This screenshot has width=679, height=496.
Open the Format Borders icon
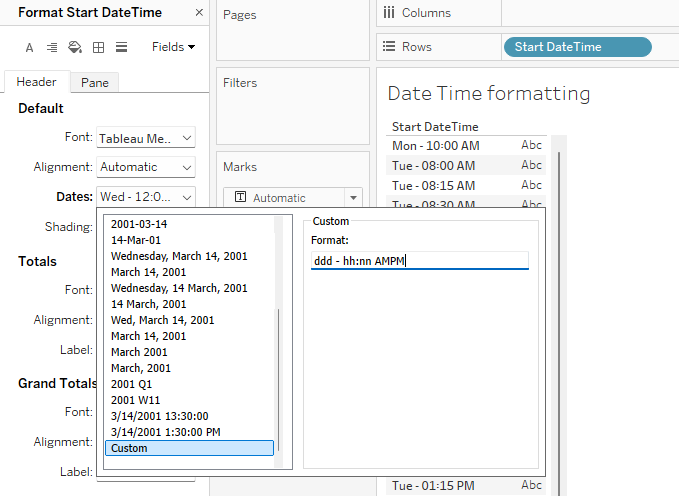[x=98, y=47]
